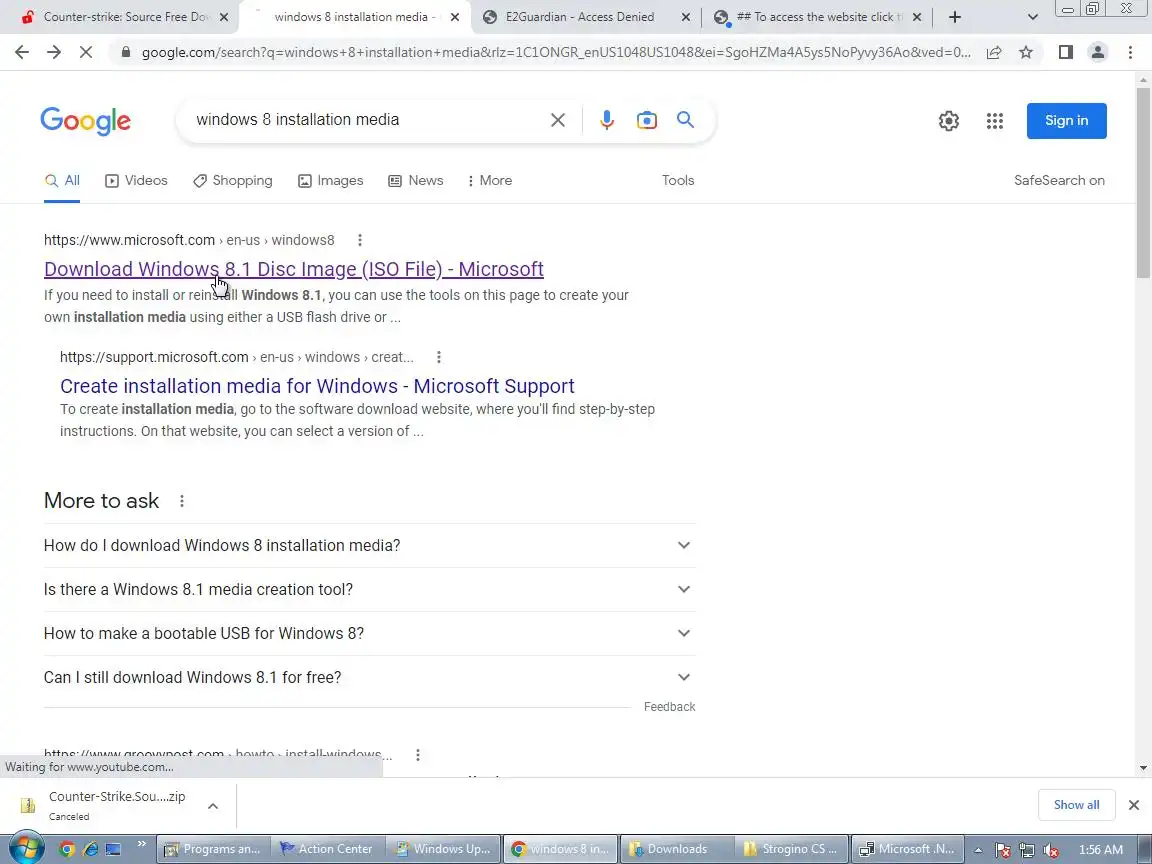Viewport: 1152px width, 864px height.
Task: Click the page vertical scrollbar thumb
Action: pos(1143,183)
